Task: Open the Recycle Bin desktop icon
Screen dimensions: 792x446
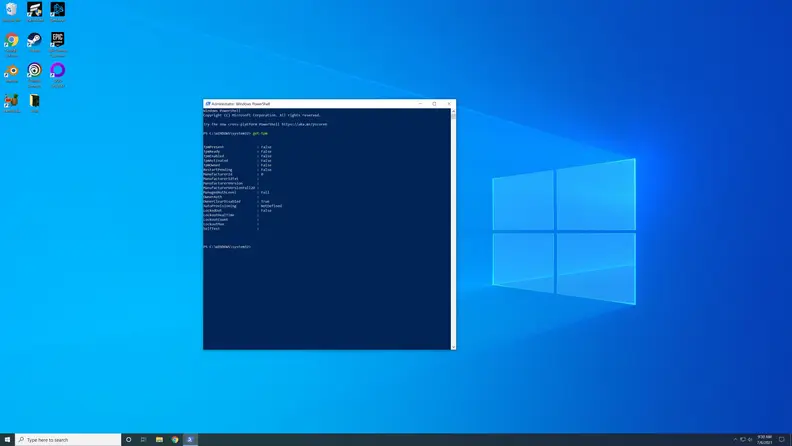Action: (11, 11)
